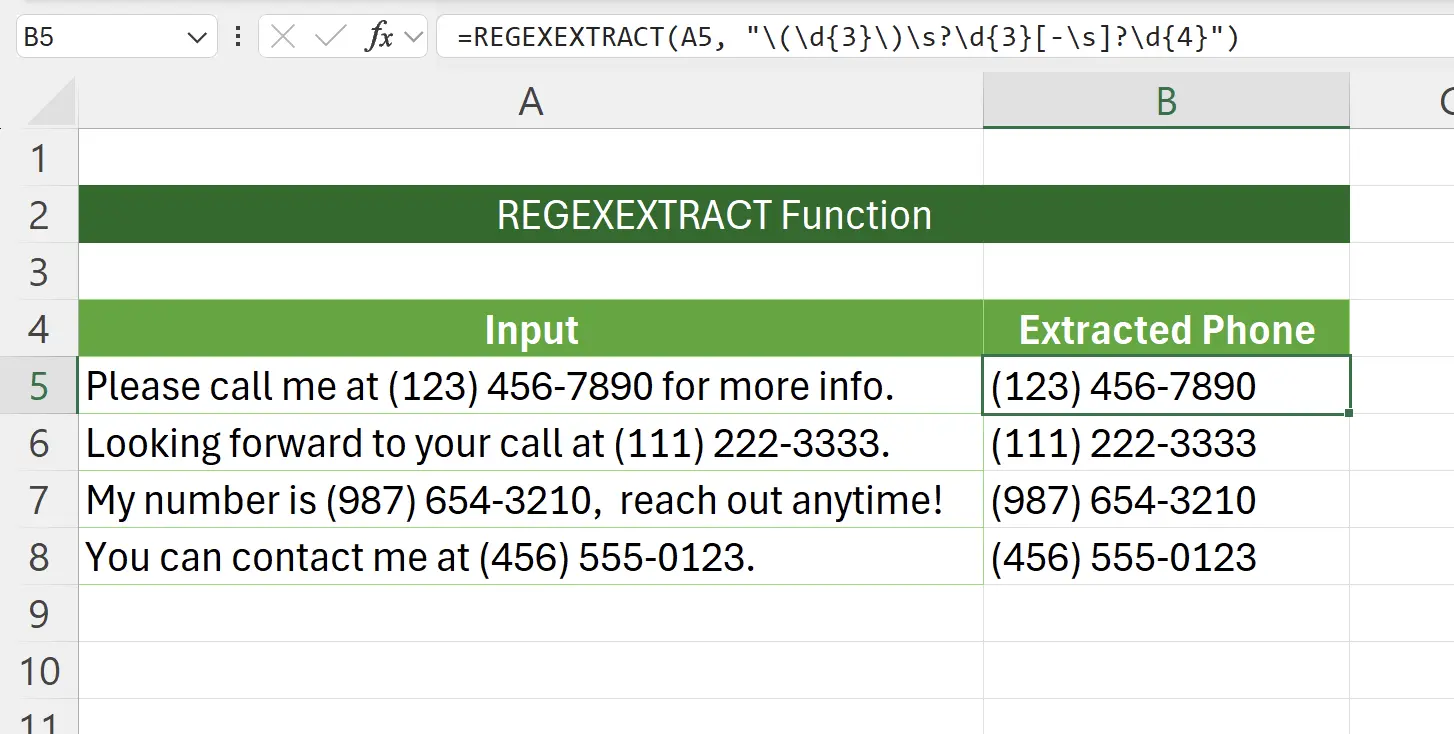1454x734 pixels.
Task: Select cell containing (111) 222-3333 result
Action: click(x=1166, y=443)
